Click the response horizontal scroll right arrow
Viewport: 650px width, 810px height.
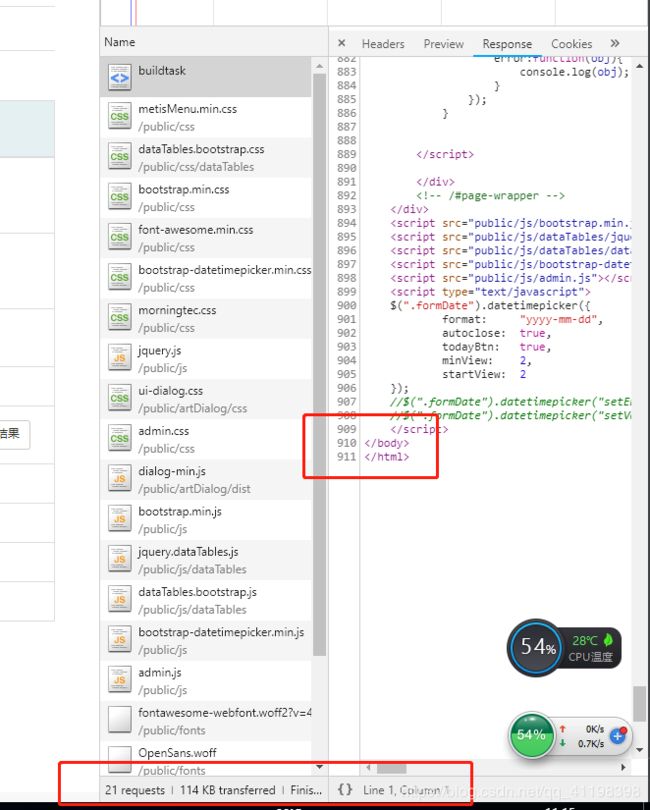(x=624, y=768)
